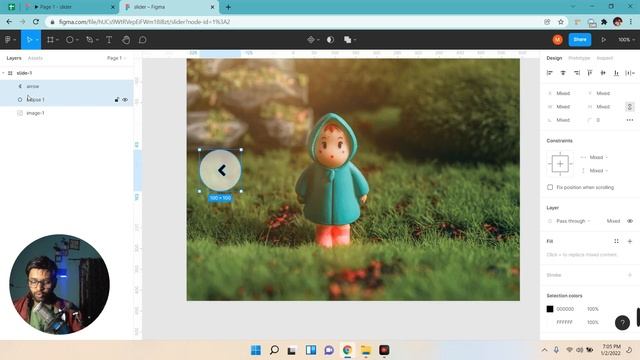Open Move tool options arrow
The image size is (640, 360).
click(37, 40)
